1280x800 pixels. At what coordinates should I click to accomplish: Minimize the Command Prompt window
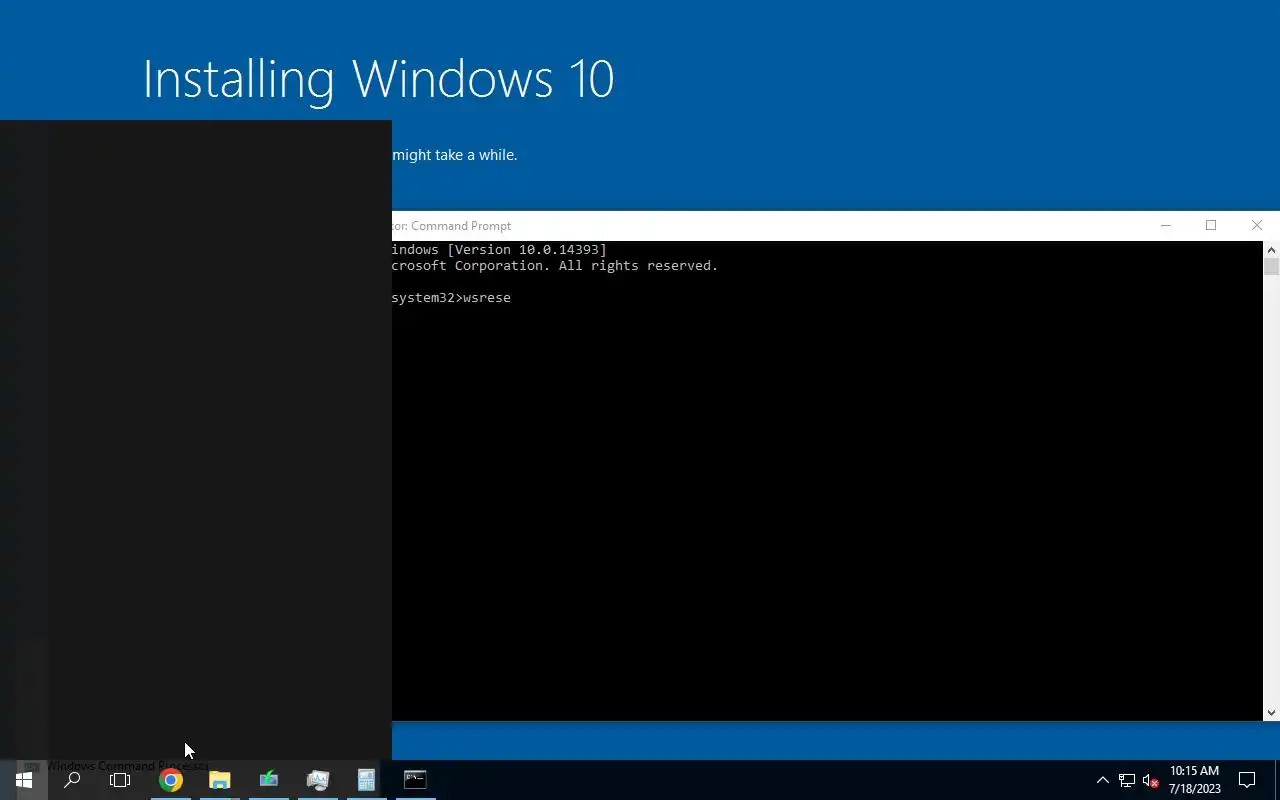(x=1165, y=226)
